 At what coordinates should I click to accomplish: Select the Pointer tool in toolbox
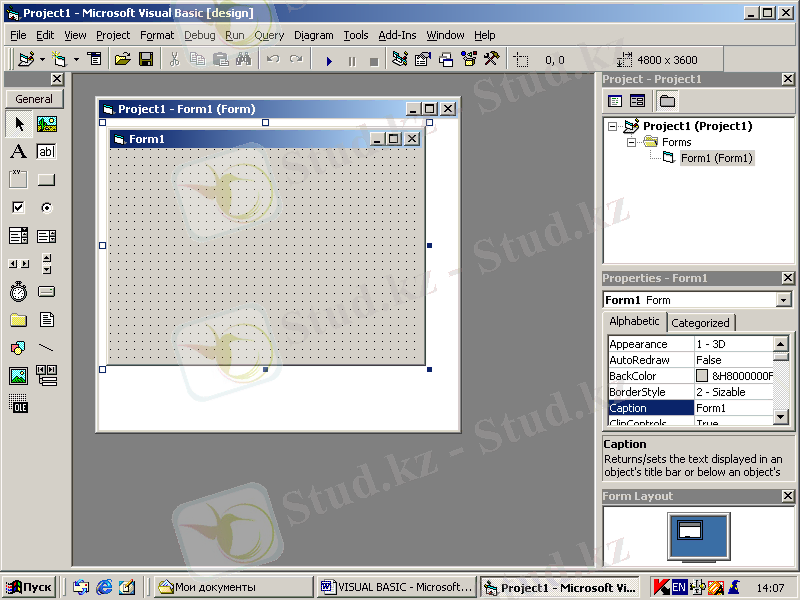pos(19,124)
